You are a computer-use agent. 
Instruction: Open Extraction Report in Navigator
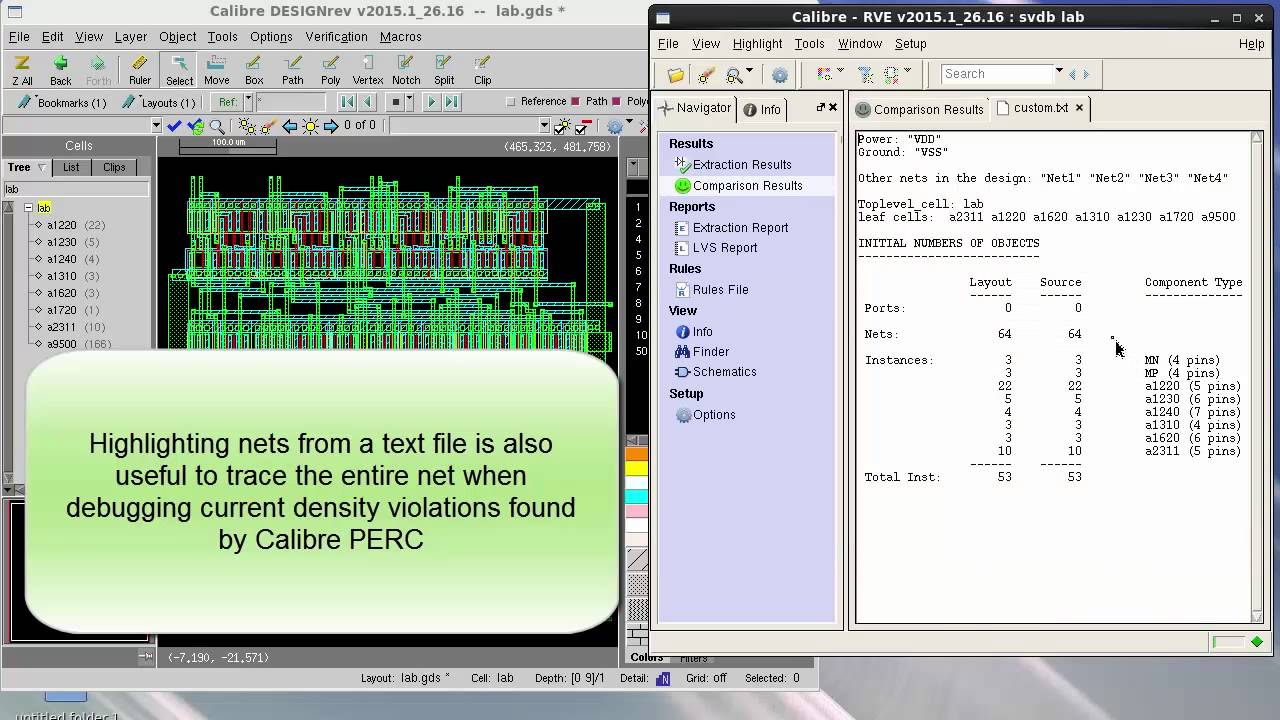(x=732, y=228)
